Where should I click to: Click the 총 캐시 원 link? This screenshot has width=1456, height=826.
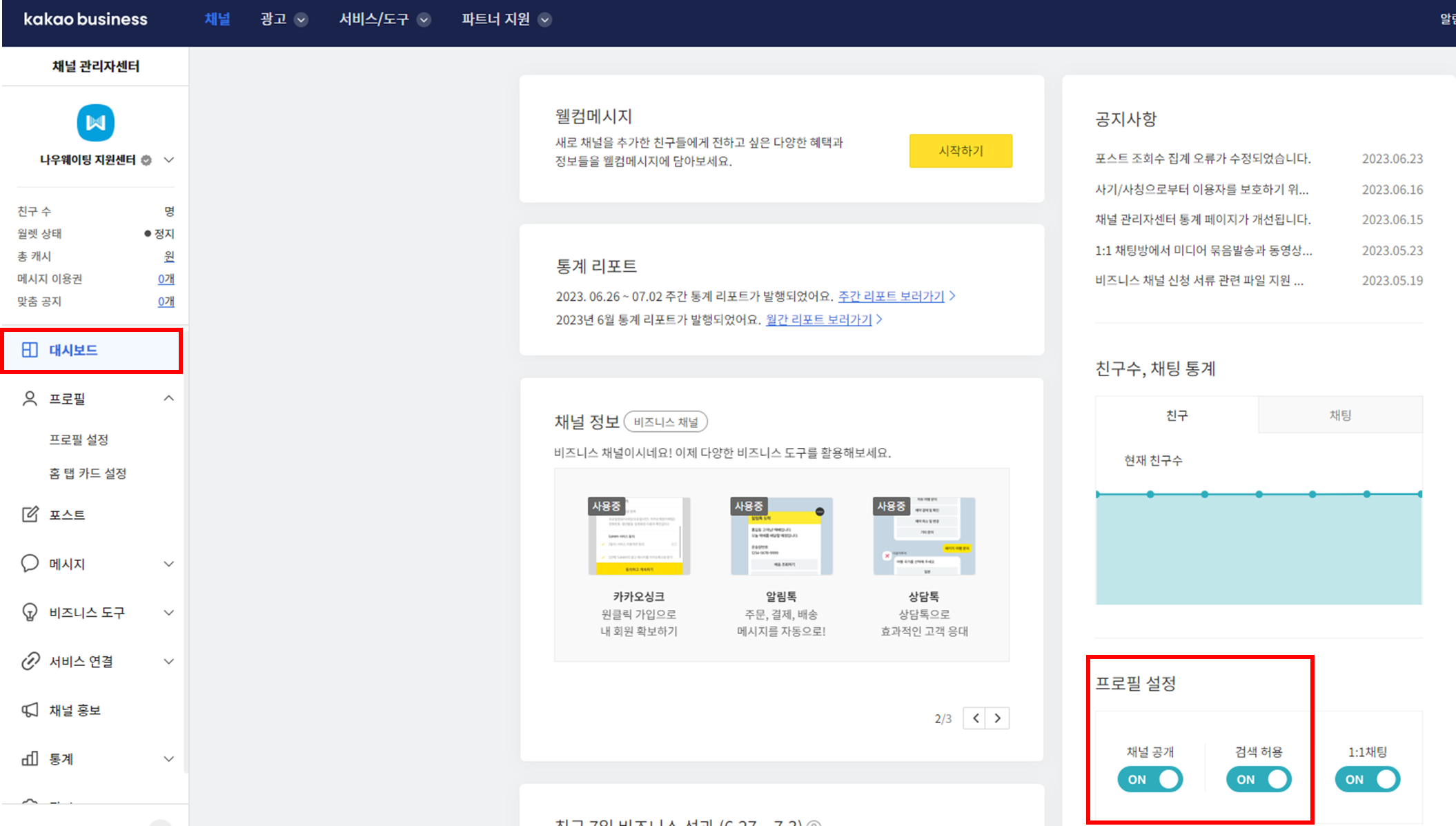169,256
